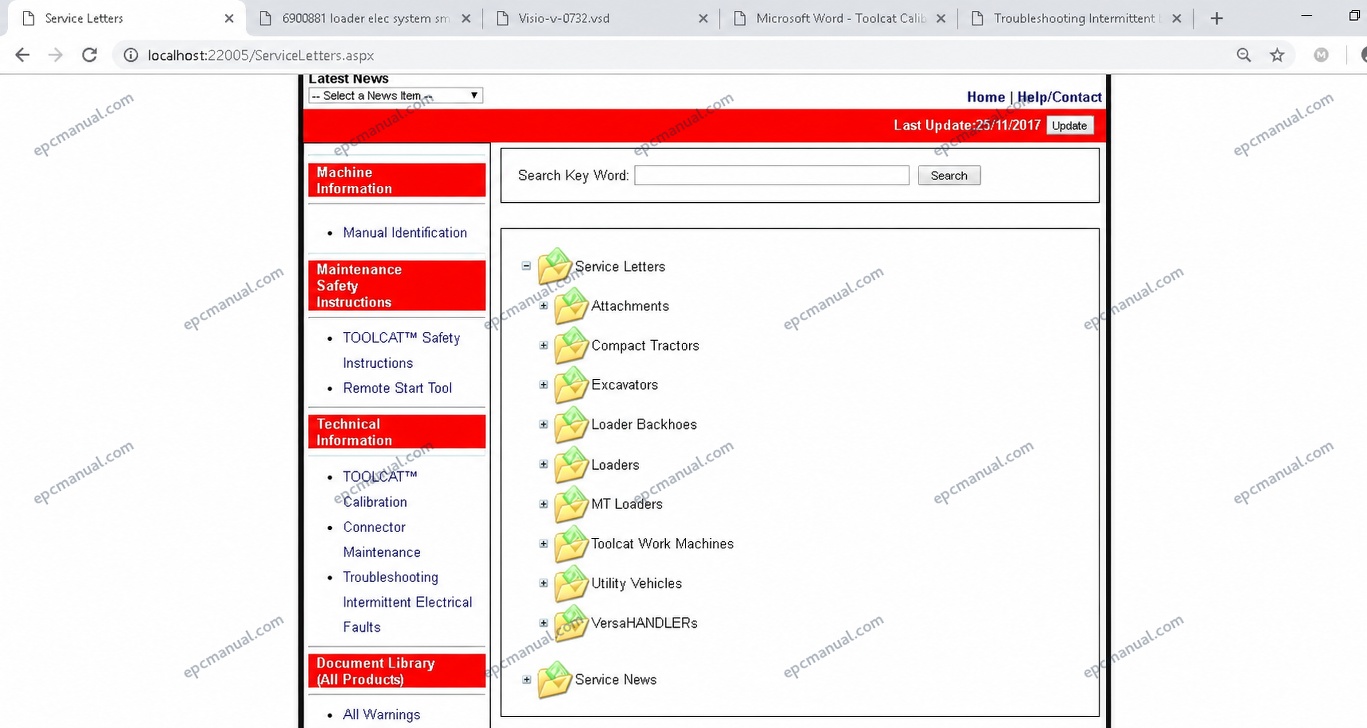Close the Visio-v-0732.vsd tab
The width and height of the screenshot is (1367, 728).
click(x=703, y=18)
